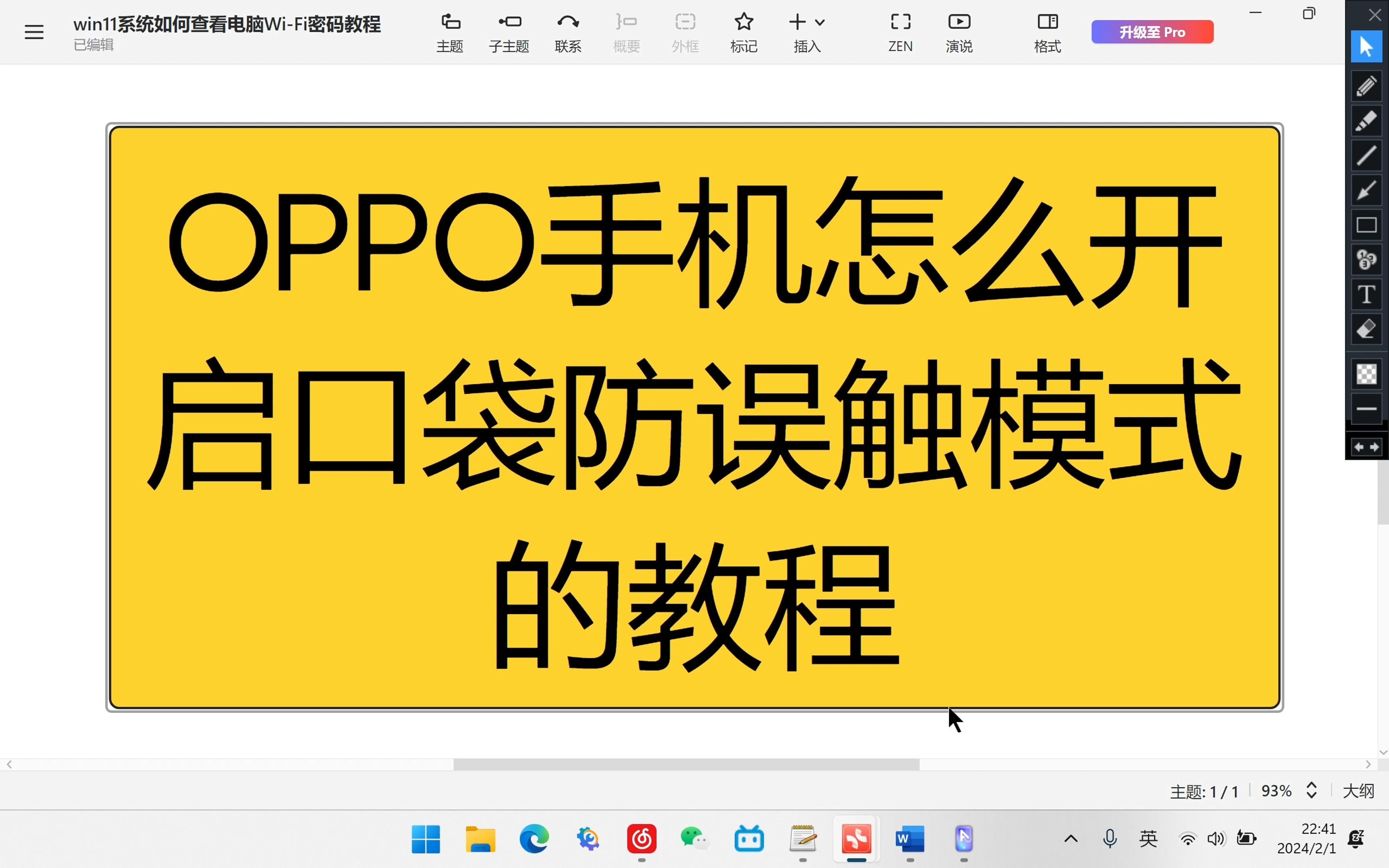Open WeChat from taskbar
This screenshot has height=868, width=1389.
pyautogui.click(x=695, y=839)
